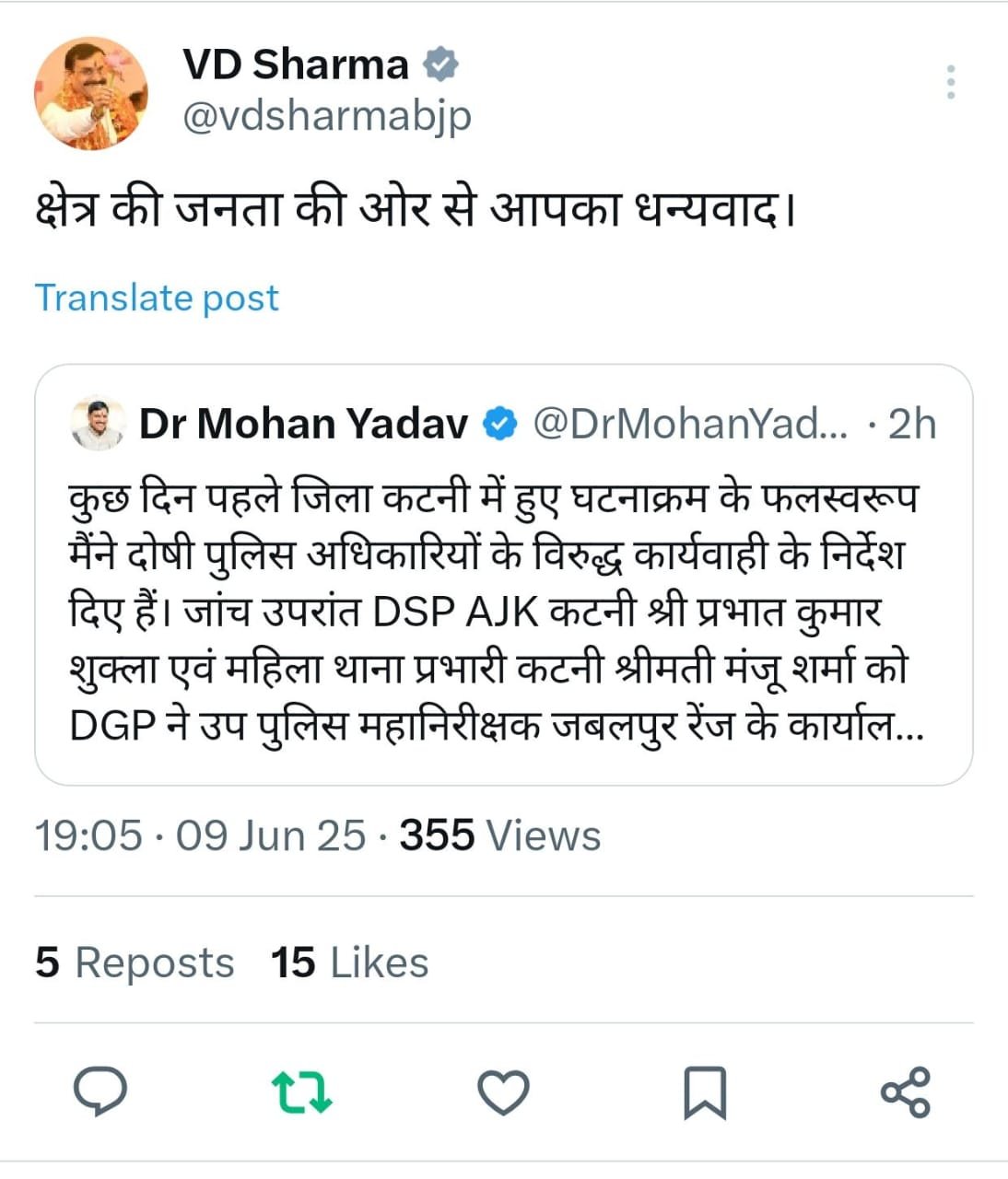
Task: Click the 355 Views count
Action: pos(500,835)
